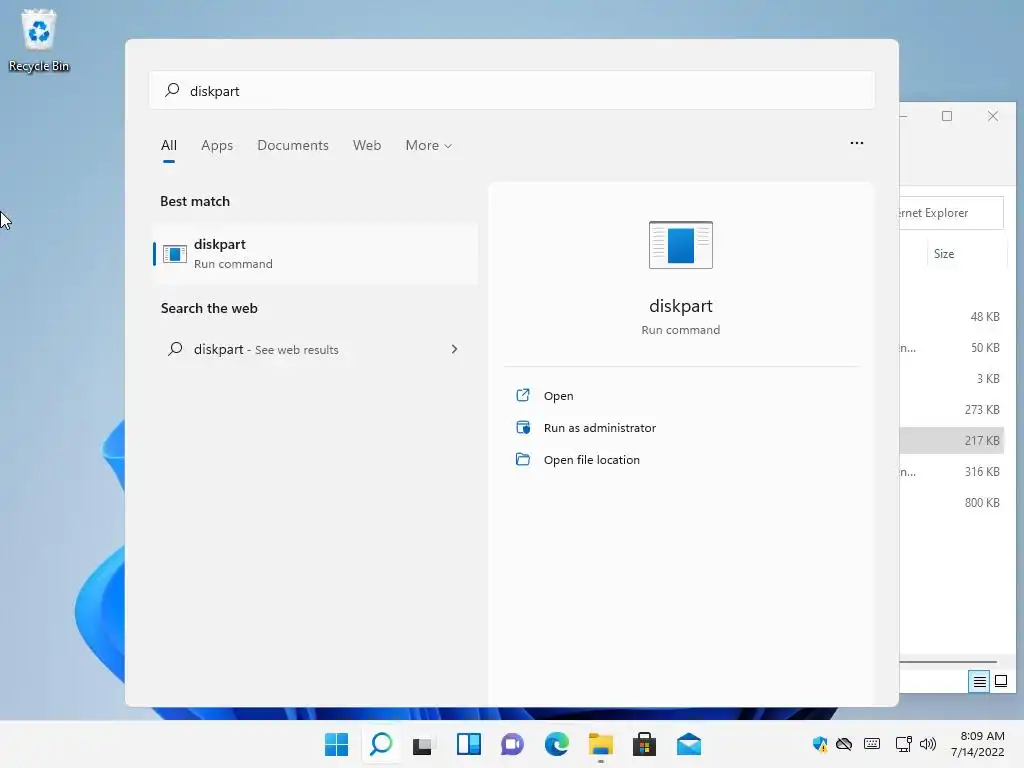Switch Explorer to details view icon

point(979,682)
